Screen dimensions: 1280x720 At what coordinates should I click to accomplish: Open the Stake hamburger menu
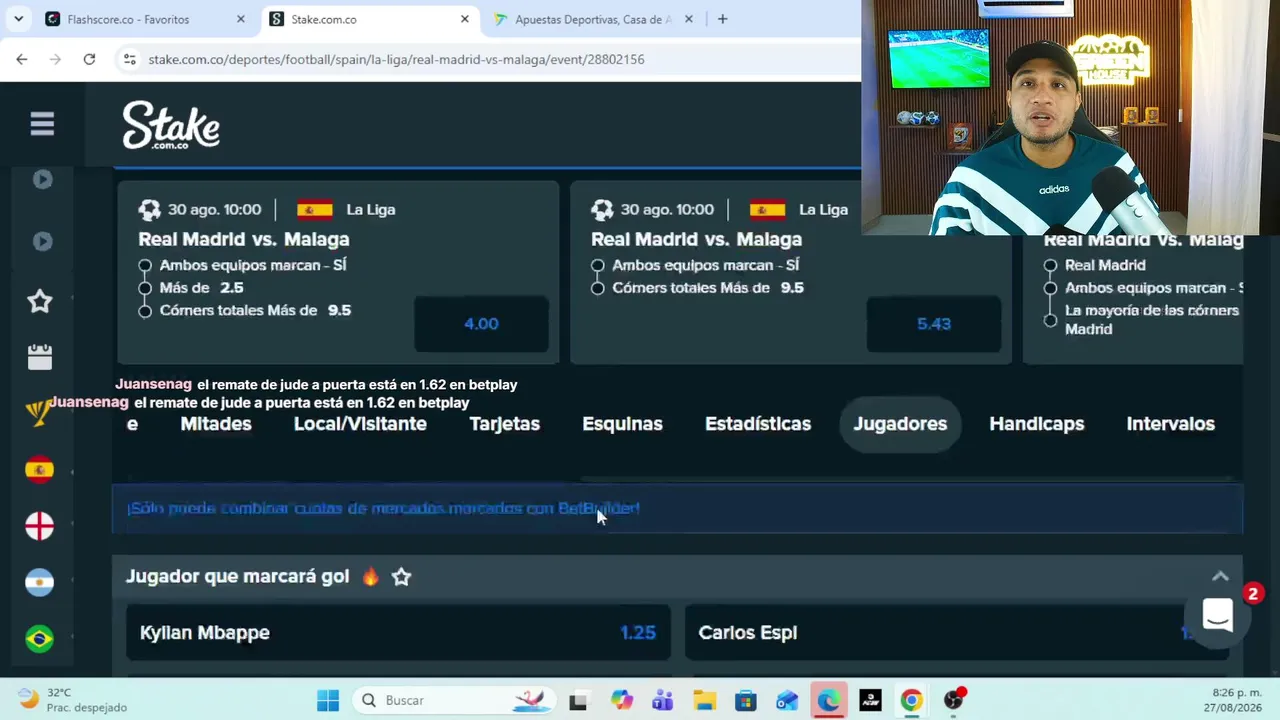click(x=42, y=124)
